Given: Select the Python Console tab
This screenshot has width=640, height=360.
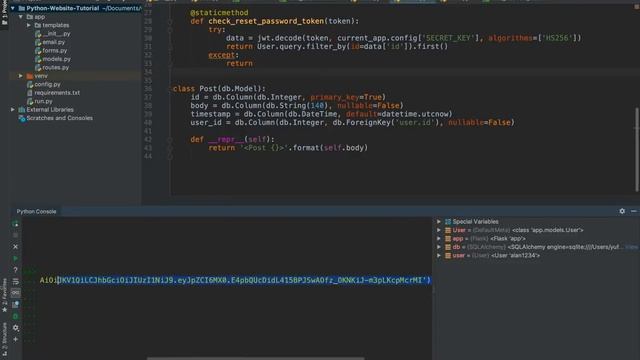Looking at the screenshot, I should [36, 211].
